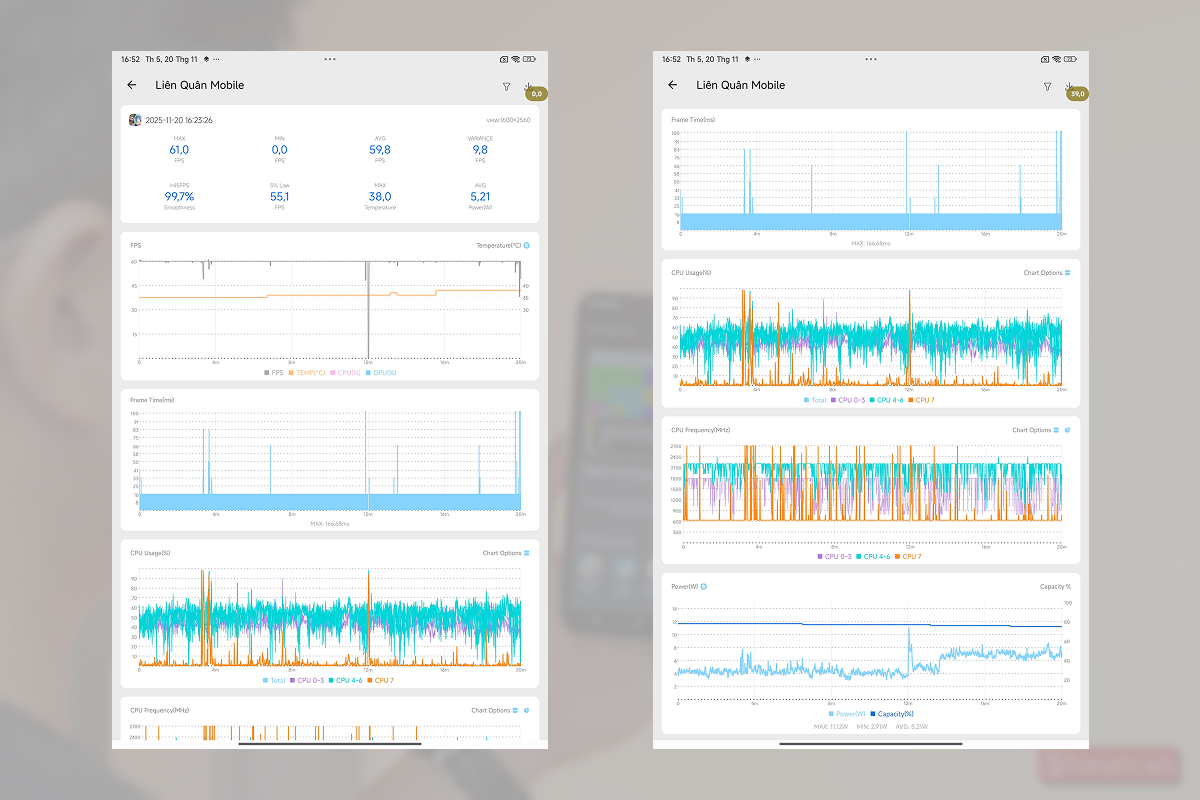The image size is (1200, 800).
Task: Tap the MAX 38,0 Temperature value
Action: coord(380,197)
